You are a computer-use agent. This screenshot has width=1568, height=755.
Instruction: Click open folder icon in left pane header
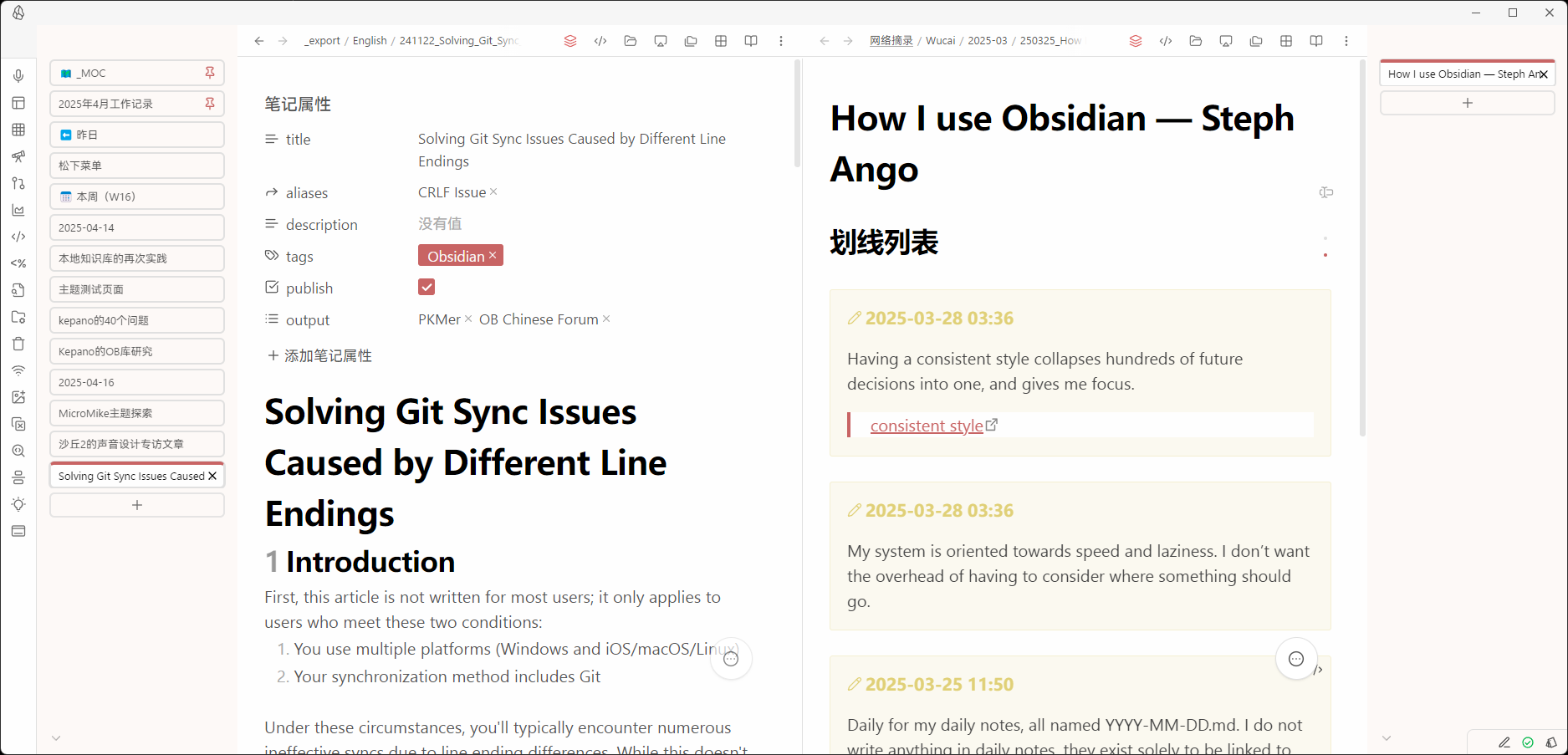pyautogui.click(x=631, y=41)
